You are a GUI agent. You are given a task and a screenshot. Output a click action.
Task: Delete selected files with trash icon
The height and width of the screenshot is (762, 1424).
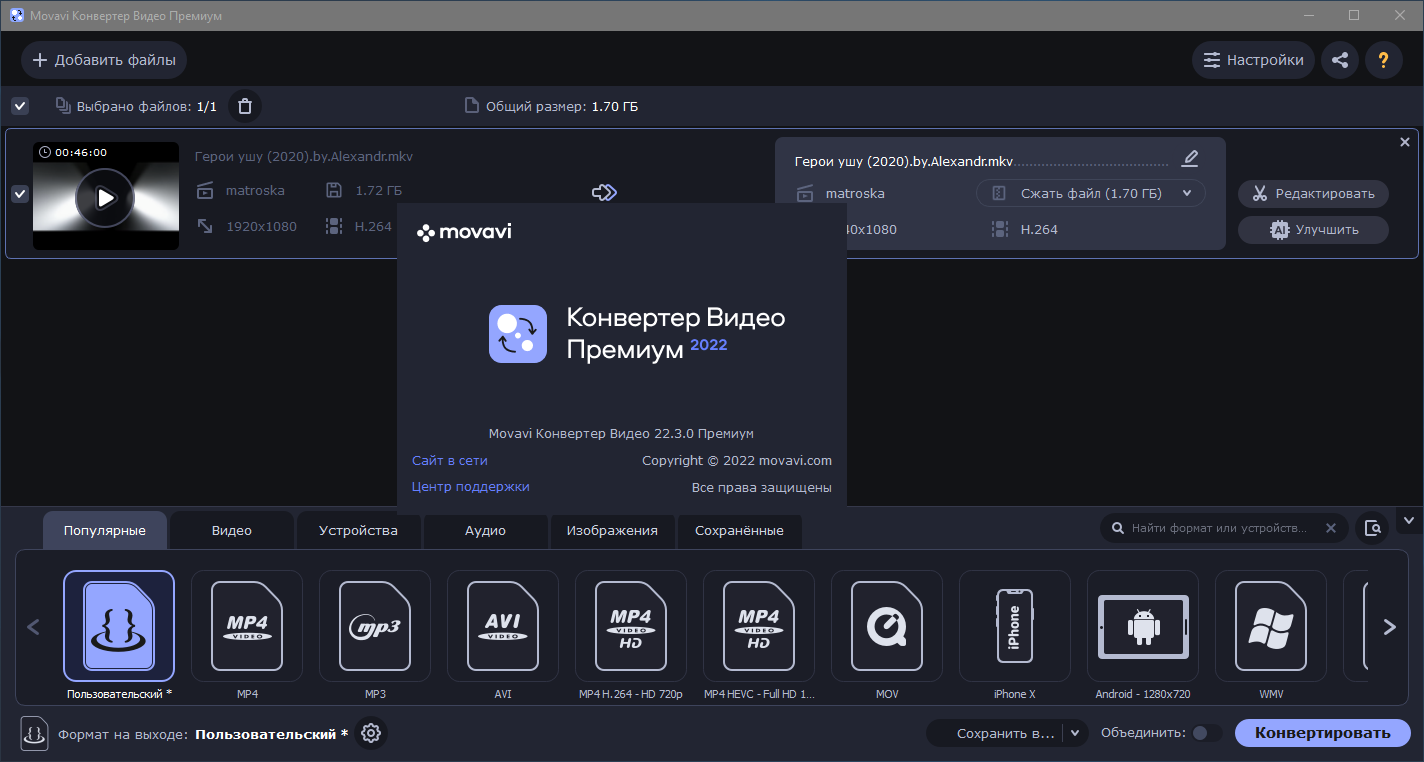pyautogui.click(x=245, y=106)
